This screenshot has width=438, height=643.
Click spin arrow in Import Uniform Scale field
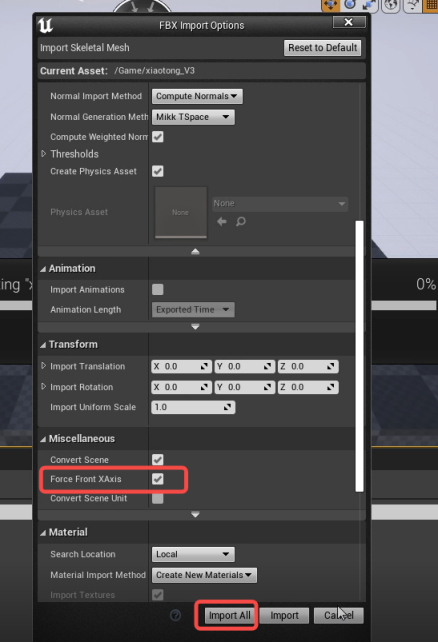(x=227, y=407)
